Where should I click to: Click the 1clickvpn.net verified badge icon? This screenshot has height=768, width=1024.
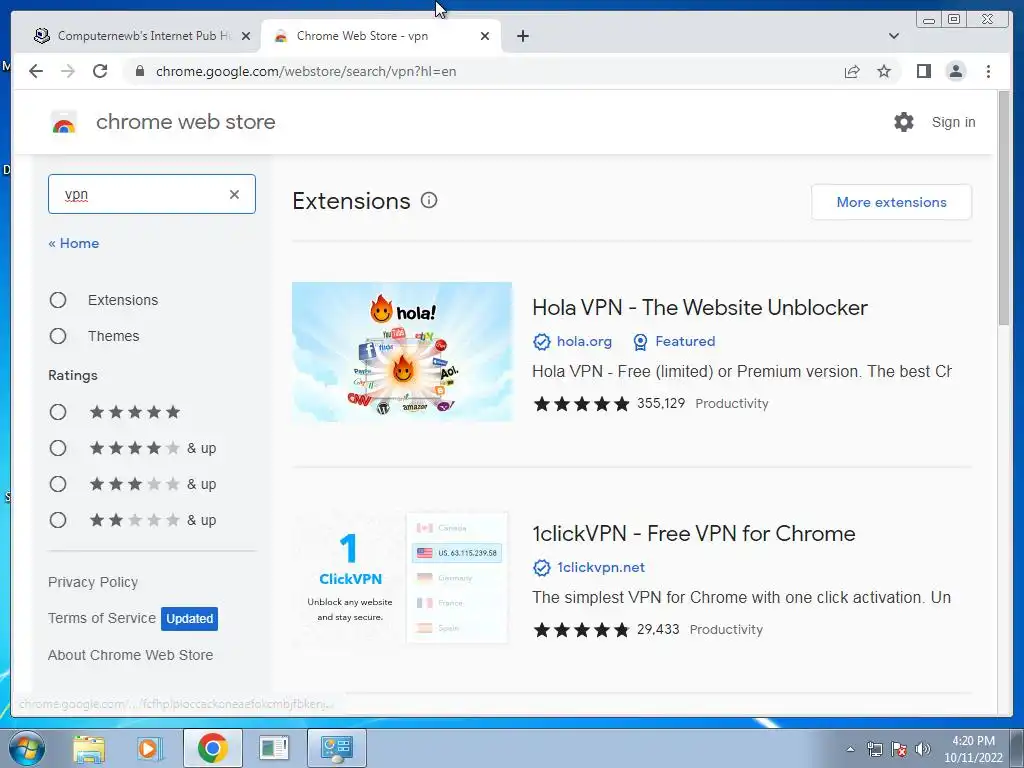click(541, 568)
